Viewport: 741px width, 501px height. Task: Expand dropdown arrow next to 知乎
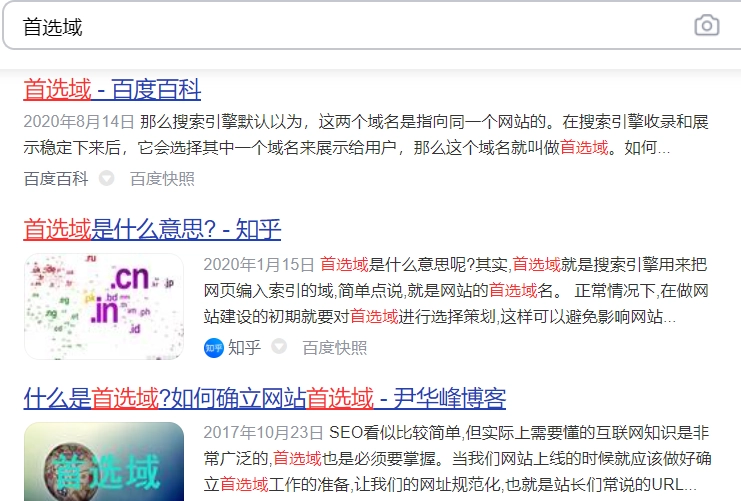[279, 346]
